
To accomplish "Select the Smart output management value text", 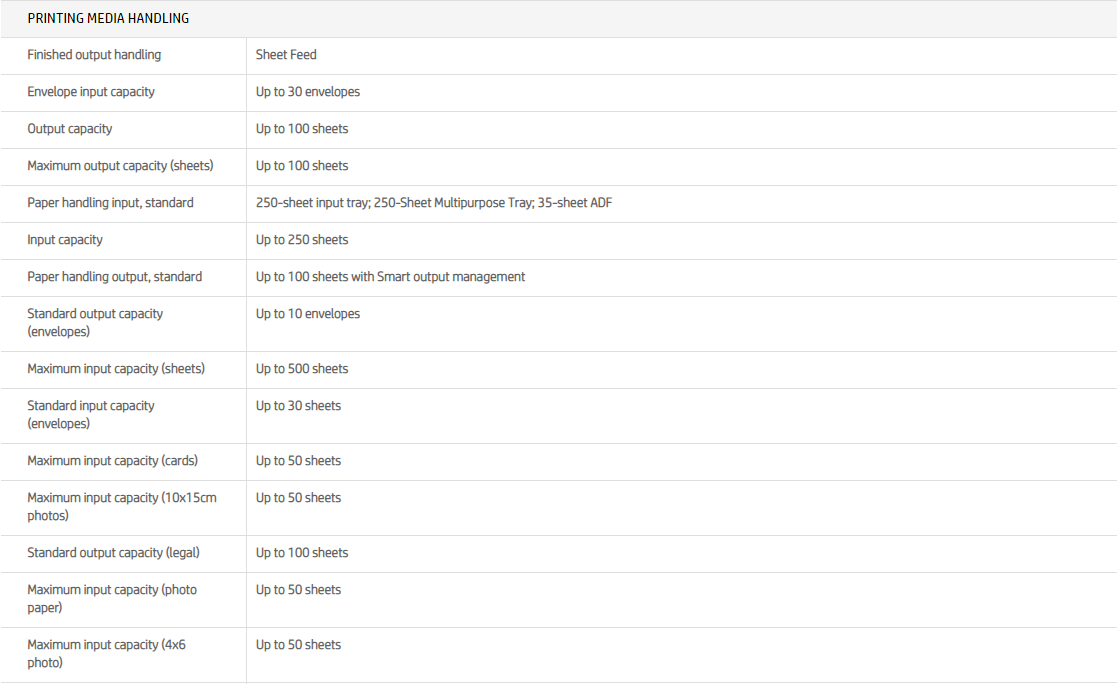I will (x=390, y=277).
